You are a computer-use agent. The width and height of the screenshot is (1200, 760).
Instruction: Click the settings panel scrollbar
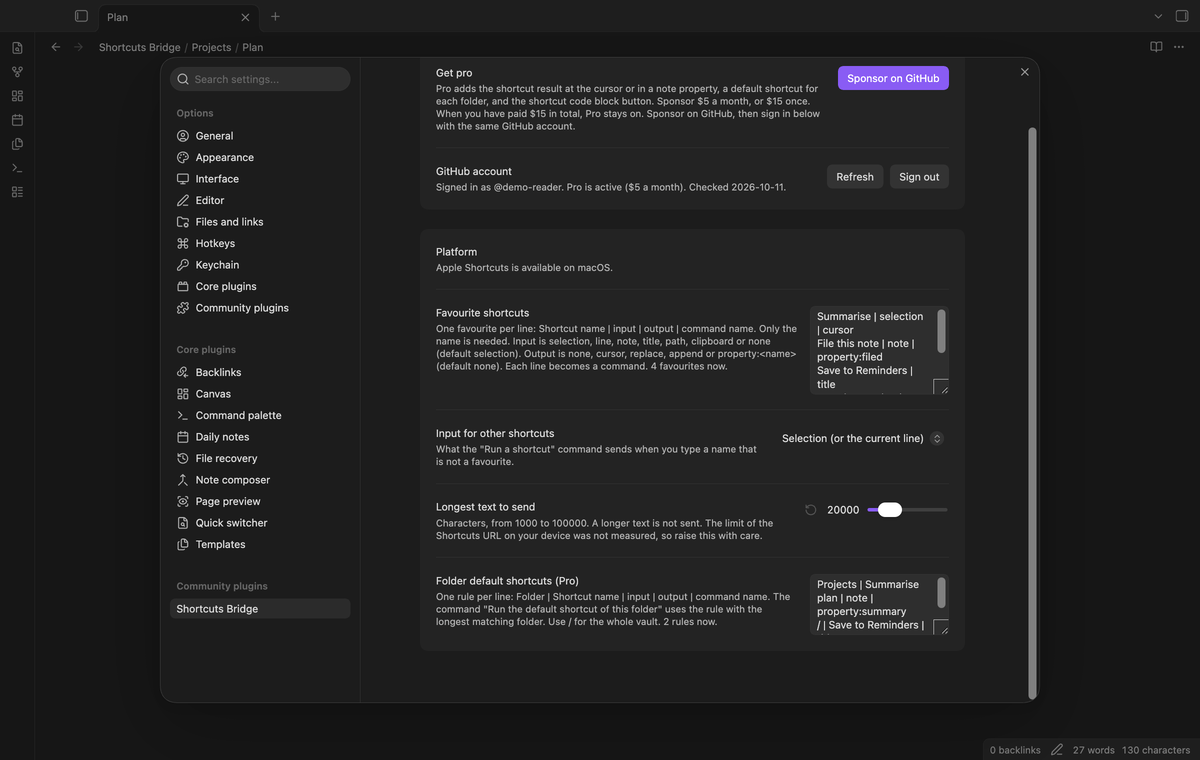click(x=1032, y=412)
